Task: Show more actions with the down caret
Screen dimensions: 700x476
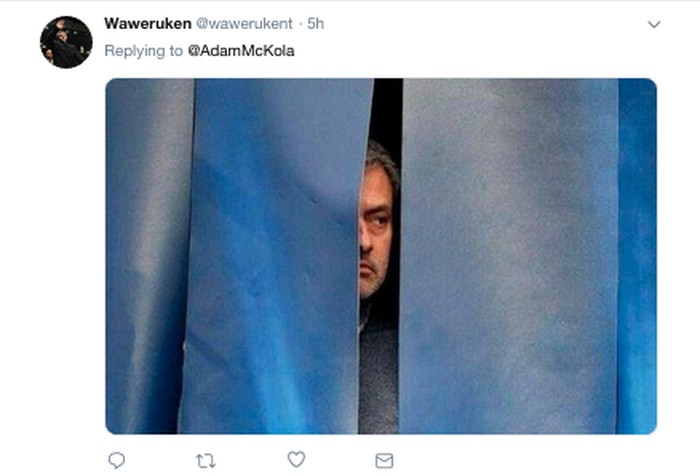Action: [654, 24]
